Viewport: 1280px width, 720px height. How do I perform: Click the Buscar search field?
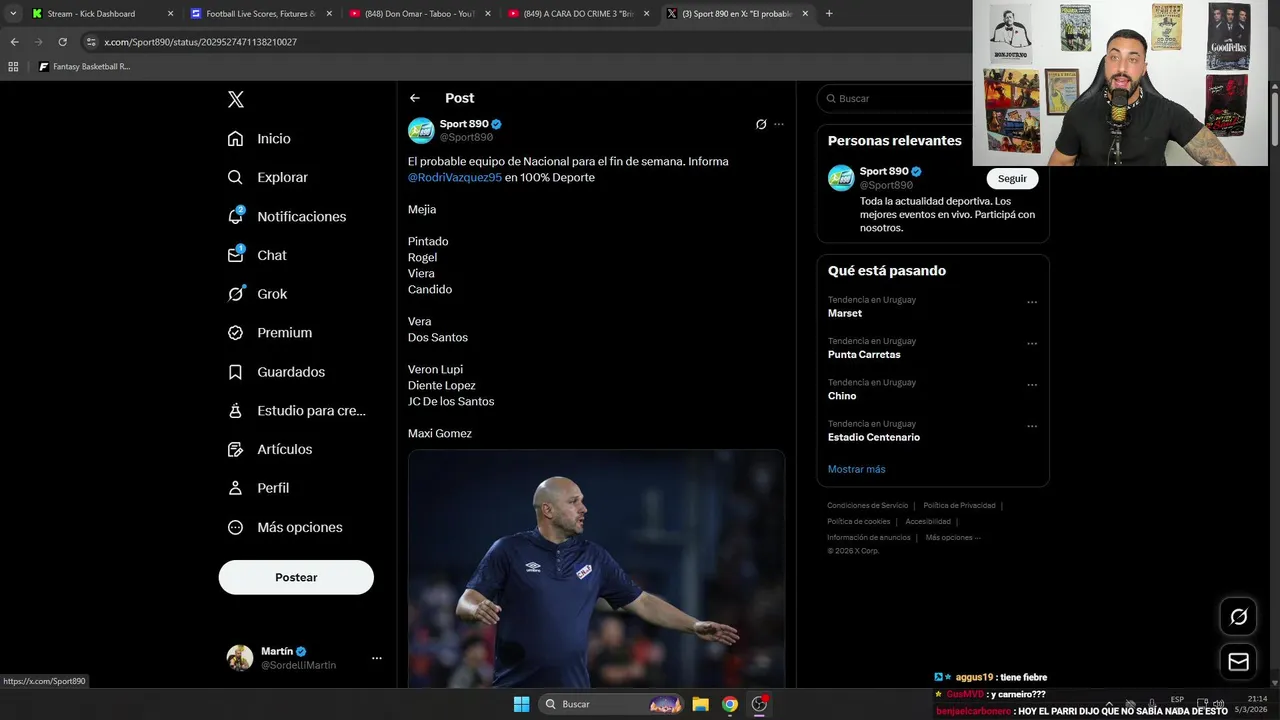point(895,98)
